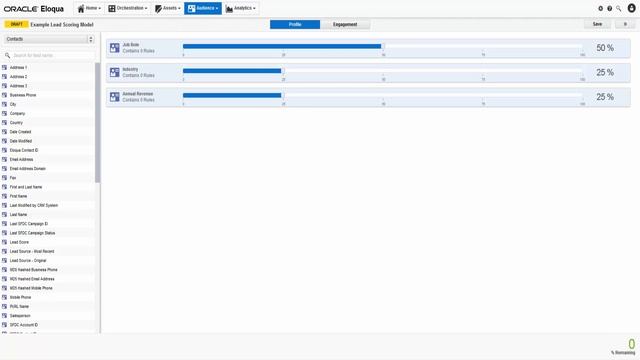Image resolution: width=640 pixels, height=360 pixels.
Task: Click the Save button
Action: (597, 24)
